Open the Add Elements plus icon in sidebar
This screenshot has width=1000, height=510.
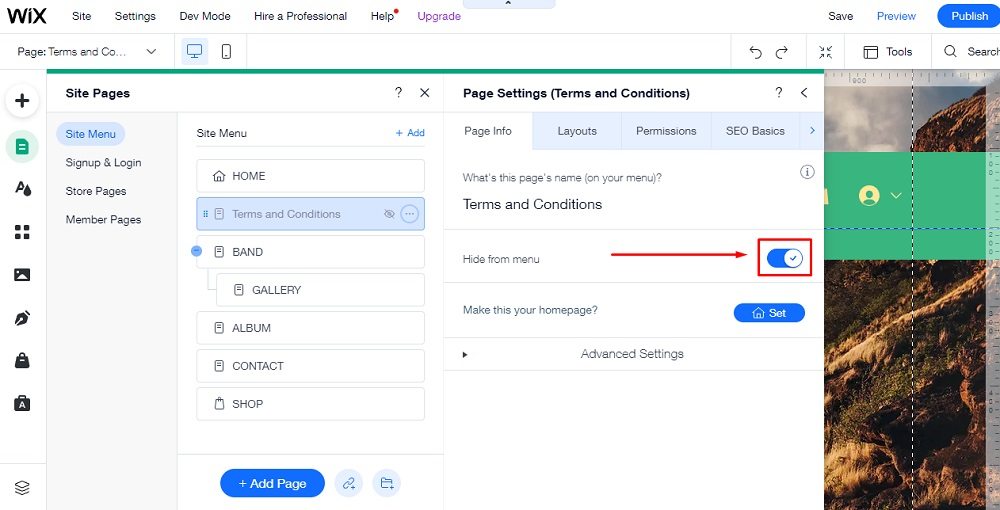click(x=22, y=100)
